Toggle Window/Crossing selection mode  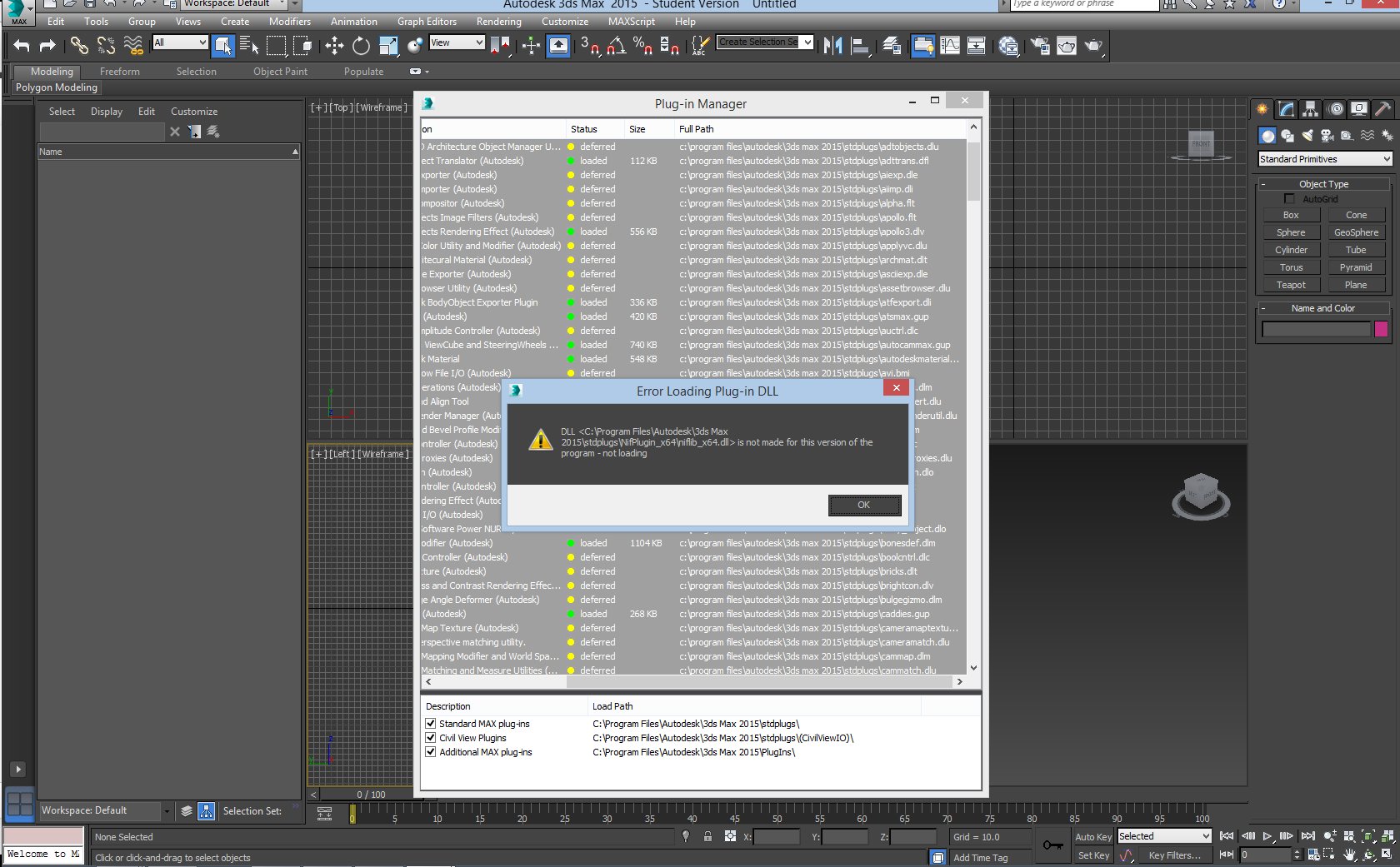302,46
